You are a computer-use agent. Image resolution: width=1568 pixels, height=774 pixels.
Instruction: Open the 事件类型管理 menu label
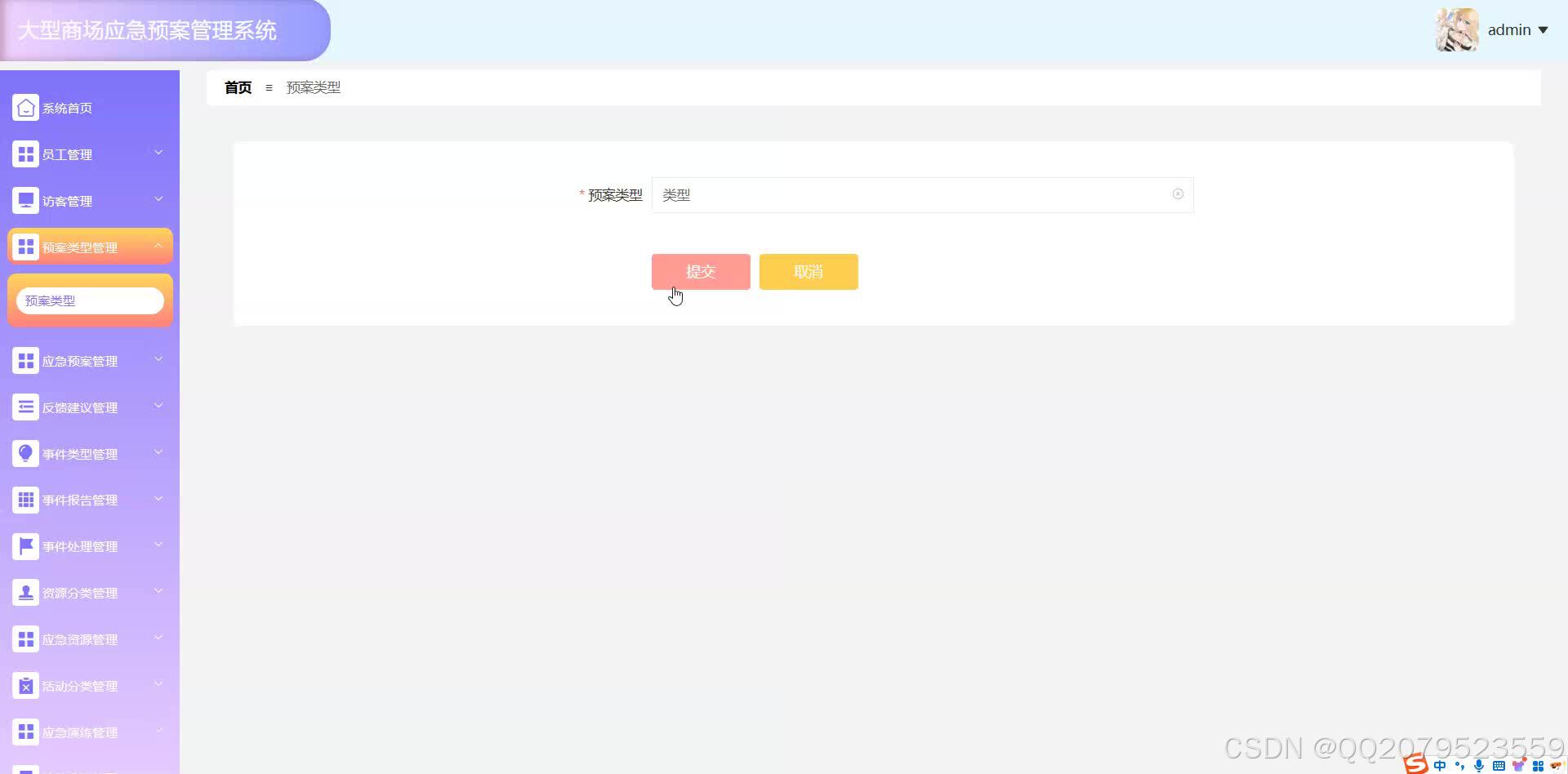[x=80, y=454]
